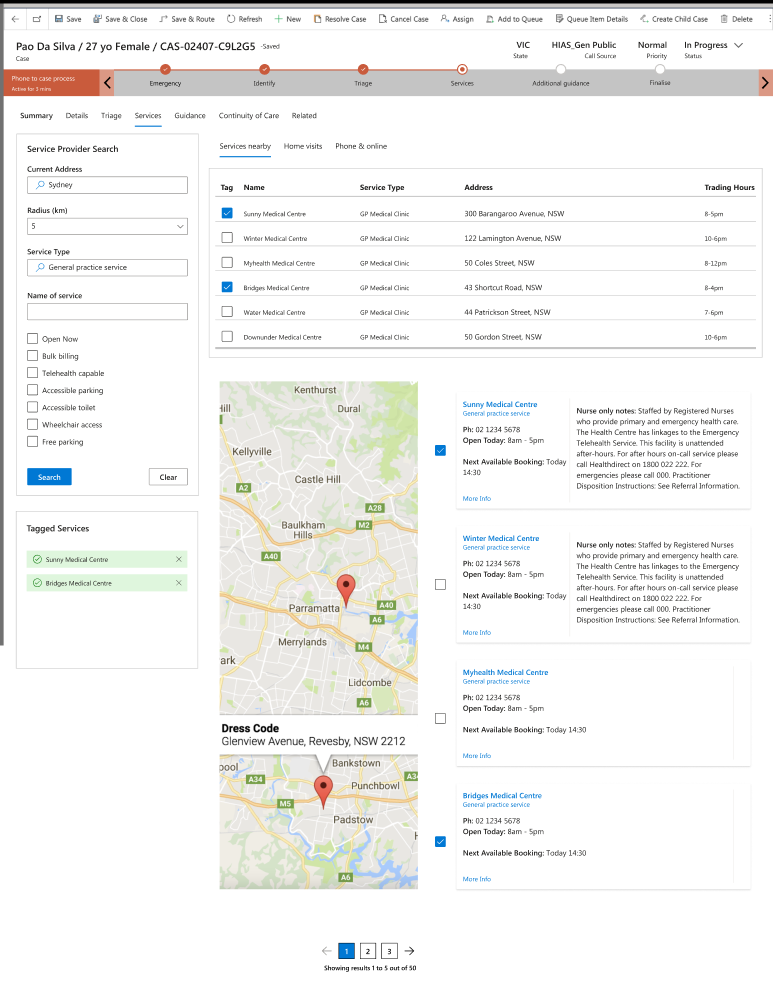The height and width of the screenshot is (983, 773).
Task: Delete the case from toolbar
Action: click(736, 19)
